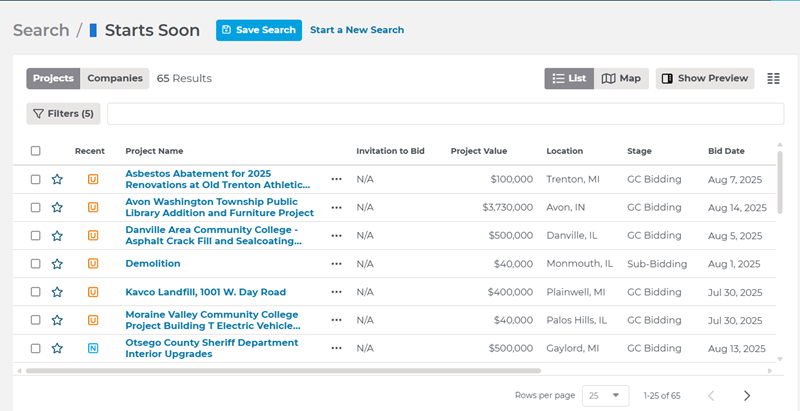Star the Asbestos Abatement project
This screenshot has width=800, height=411.
pos(57,179)
